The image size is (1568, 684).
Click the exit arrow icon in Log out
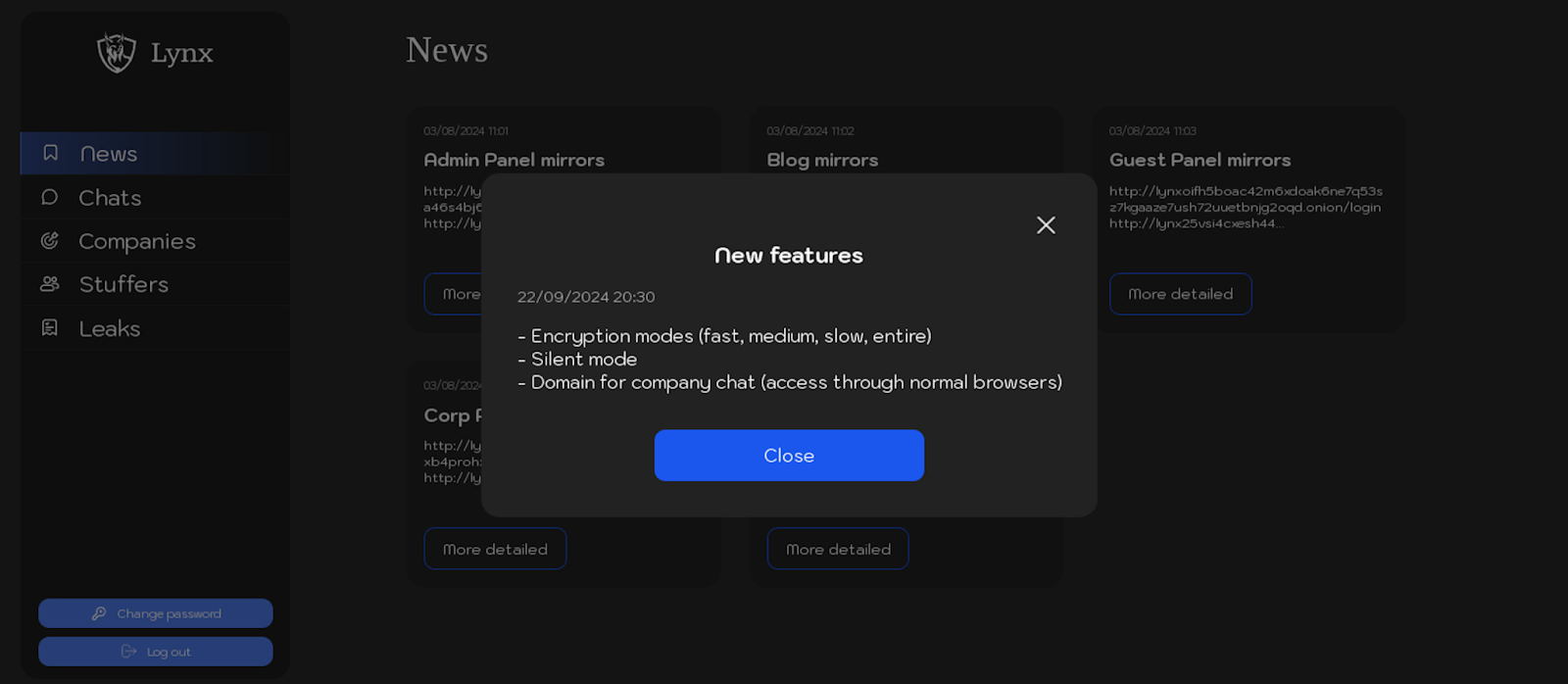point(128,652)
